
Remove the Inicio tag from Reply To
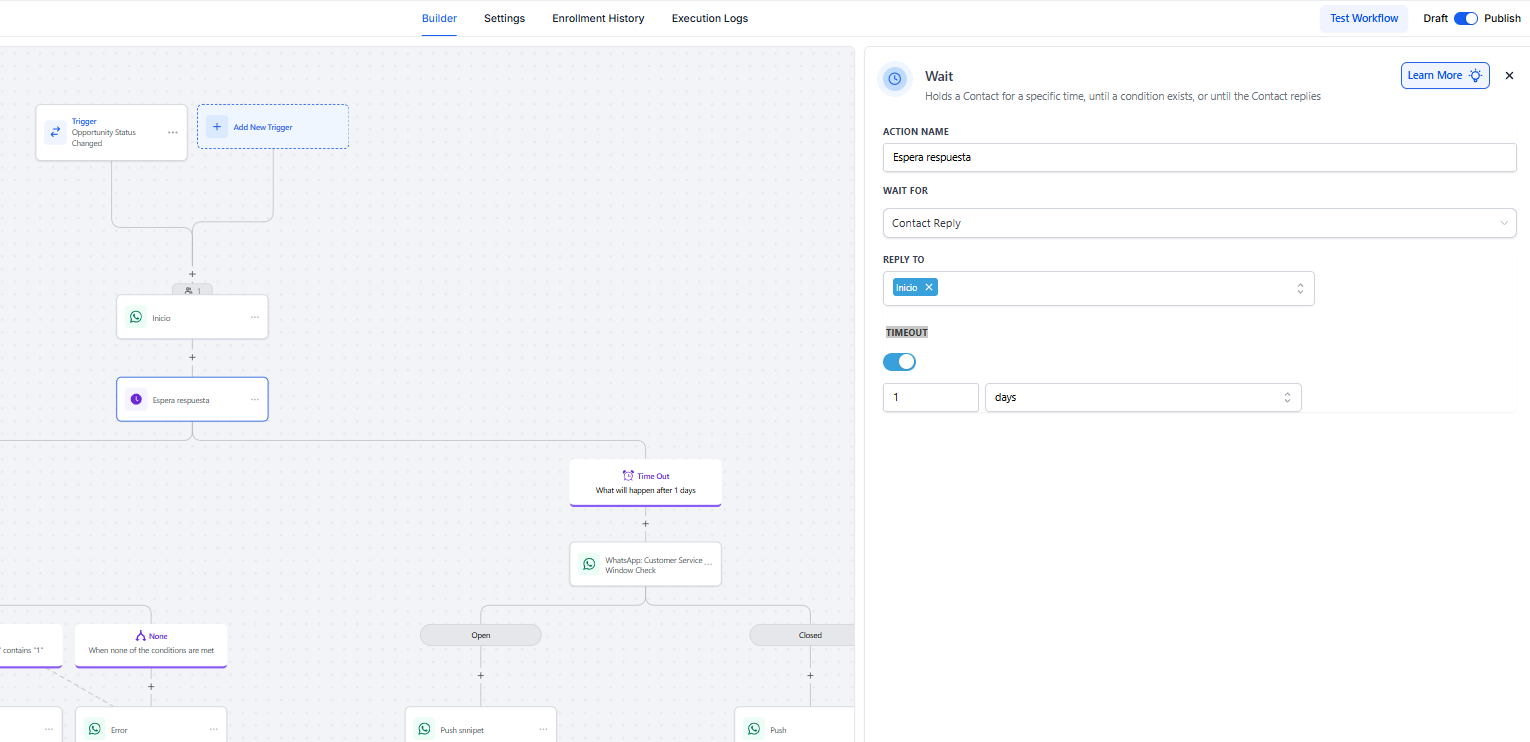tap(929, 287)
